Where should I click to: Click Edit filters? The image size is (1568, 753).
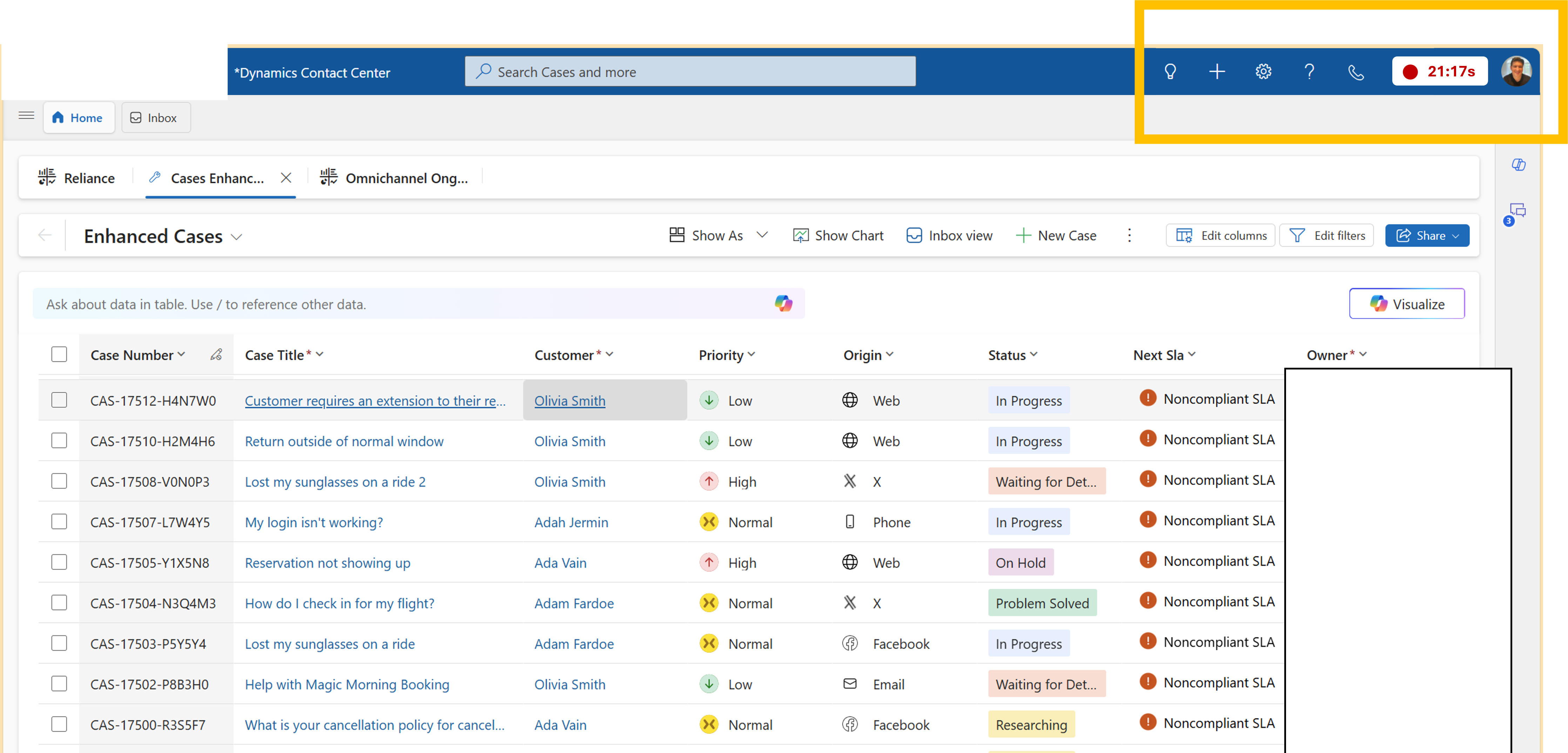click(x=1326, y=235)
